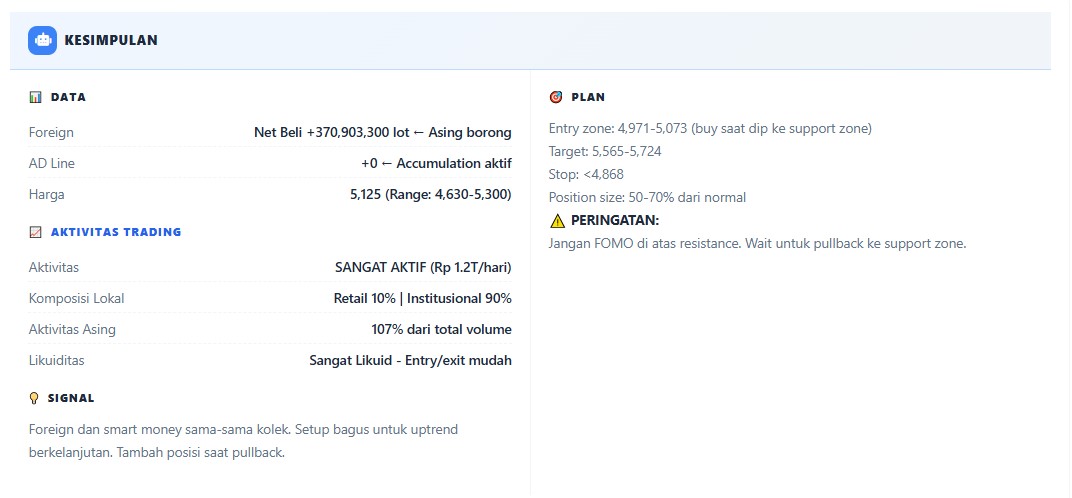Click the Jangan FOMO warning text

click(x=757, y=243)
